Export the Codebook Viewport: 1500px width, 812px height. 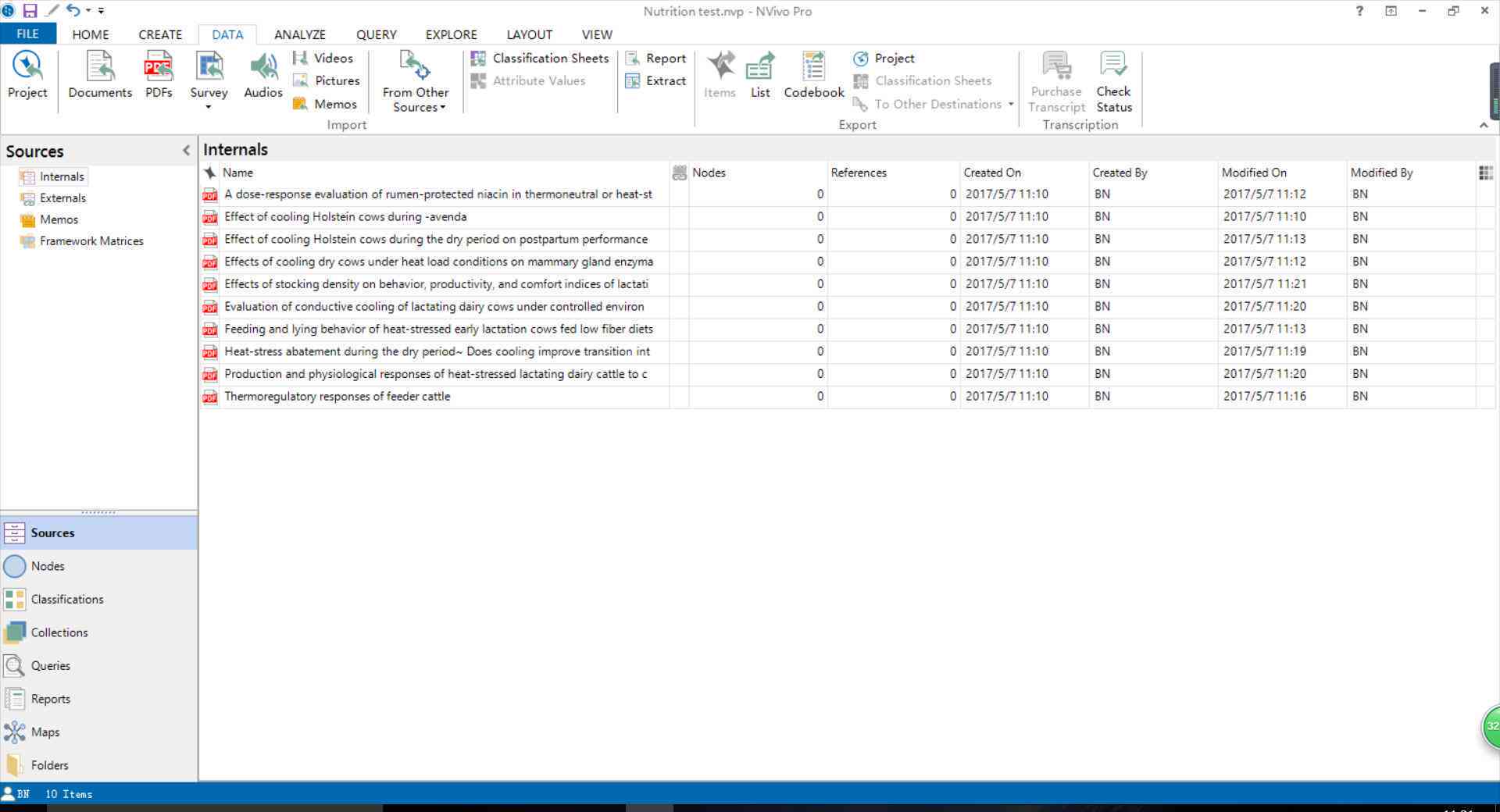click(814, 75)
